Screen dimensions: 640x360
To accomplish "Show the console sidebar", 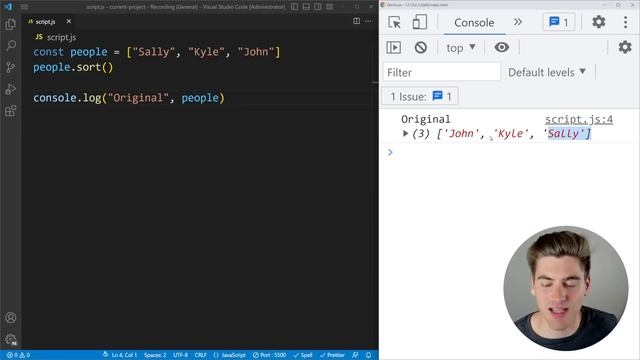I will click(393, 48).
